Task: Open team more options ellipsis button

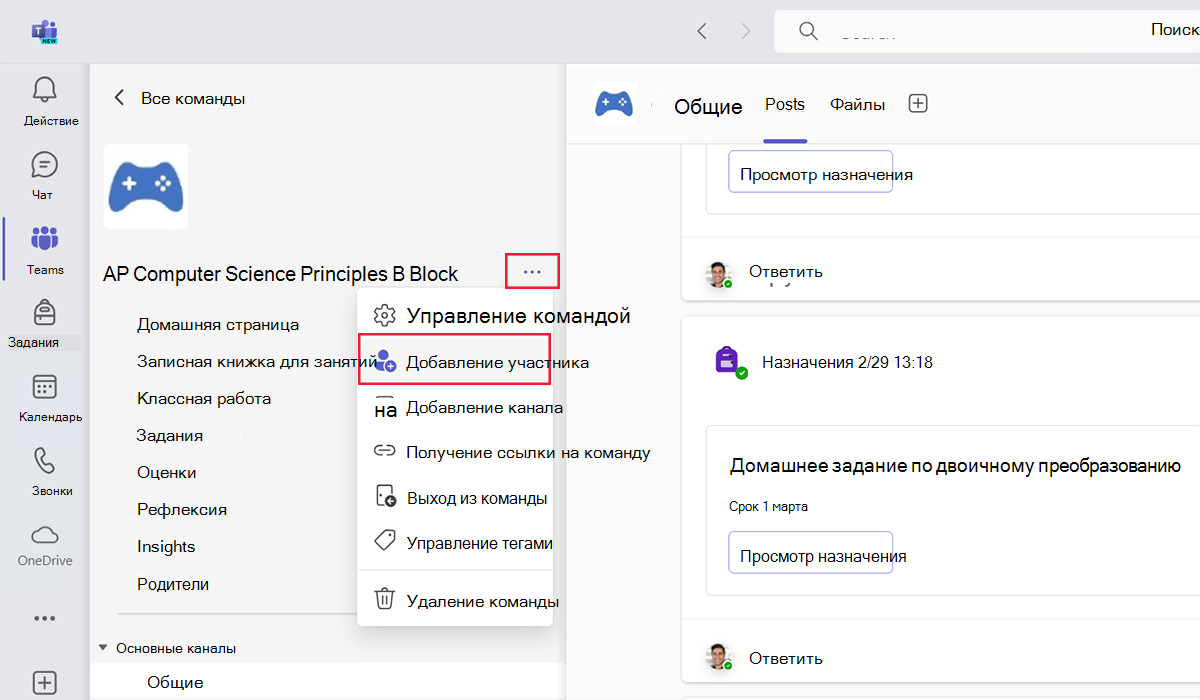Action: (532, 271)
